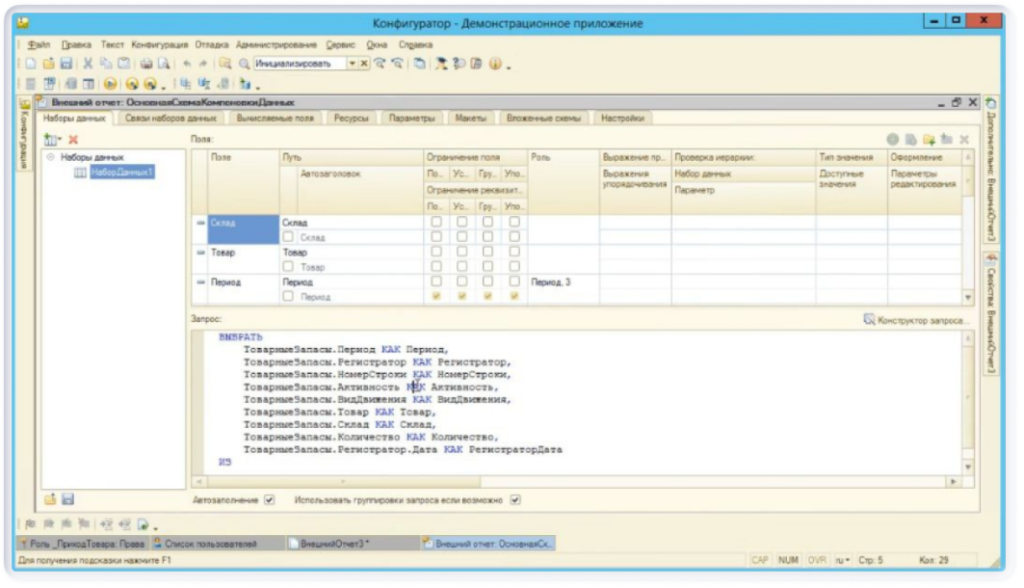1024x588 pixels.
Task: Enable the Склад autotitle checkbox
Action: [288, 238]
